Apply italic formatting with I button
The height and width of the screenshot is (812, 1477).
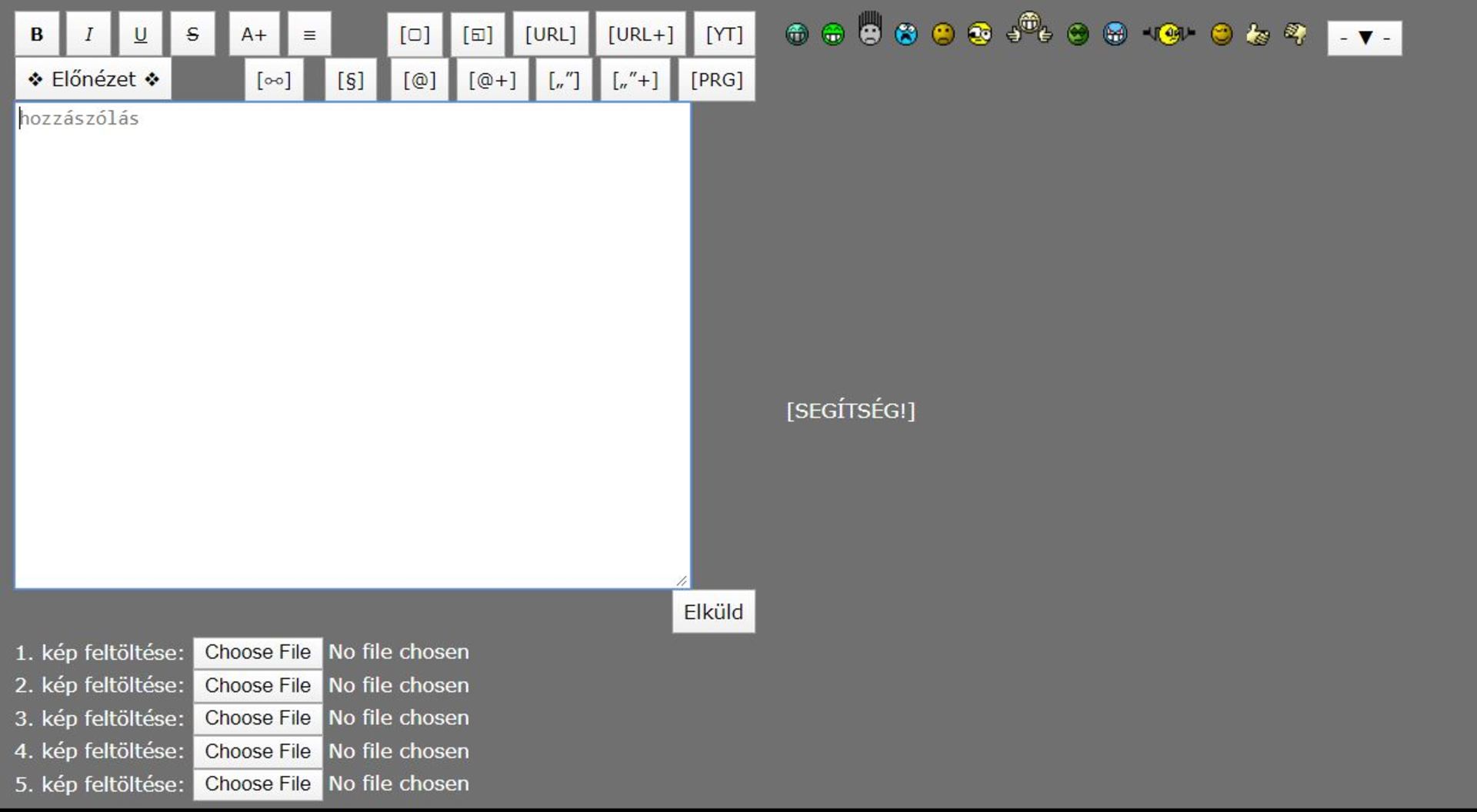[88, 35]
